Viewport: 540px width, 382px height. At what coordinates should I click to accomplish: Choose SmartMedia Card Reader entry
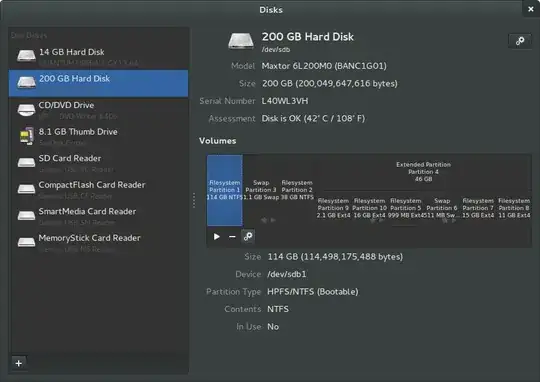coord(98,216)
